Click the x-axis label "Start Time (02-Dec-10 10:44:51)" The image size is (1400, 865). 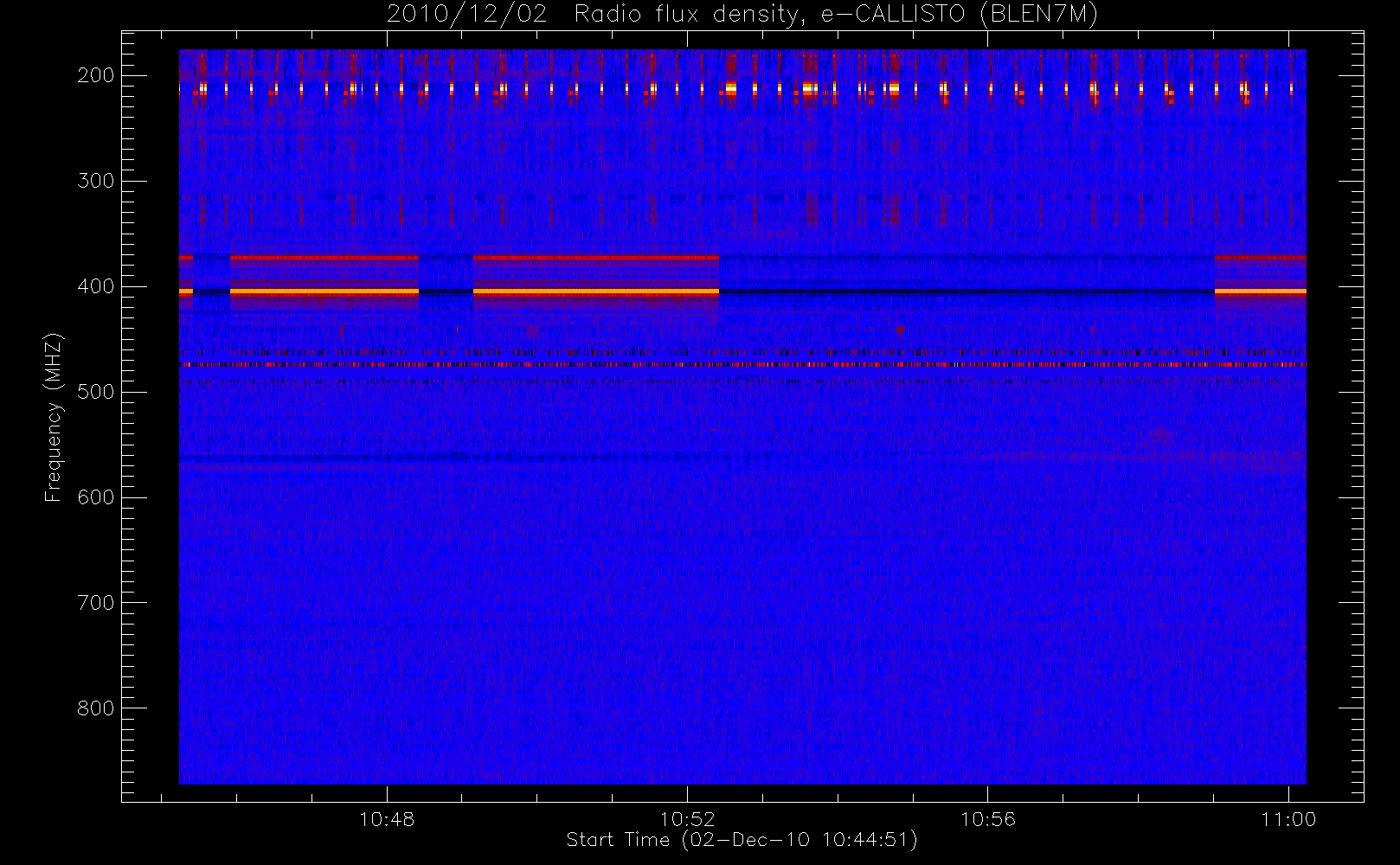(742, 840)
